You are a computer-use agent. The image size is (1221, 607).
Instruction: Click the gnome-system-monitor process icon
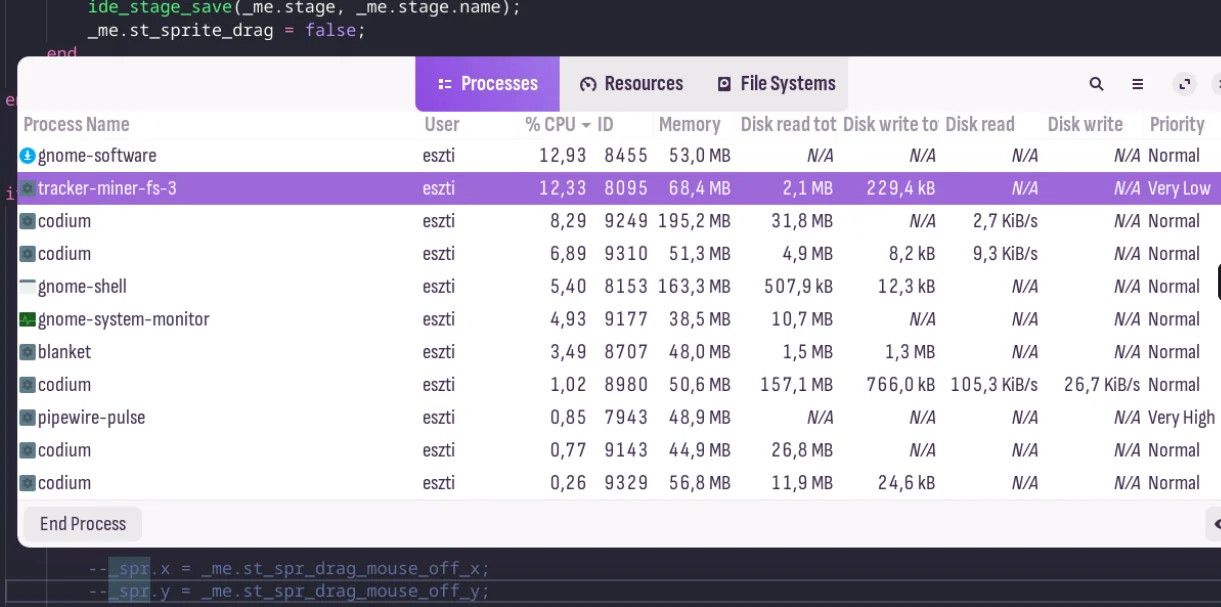28,320
